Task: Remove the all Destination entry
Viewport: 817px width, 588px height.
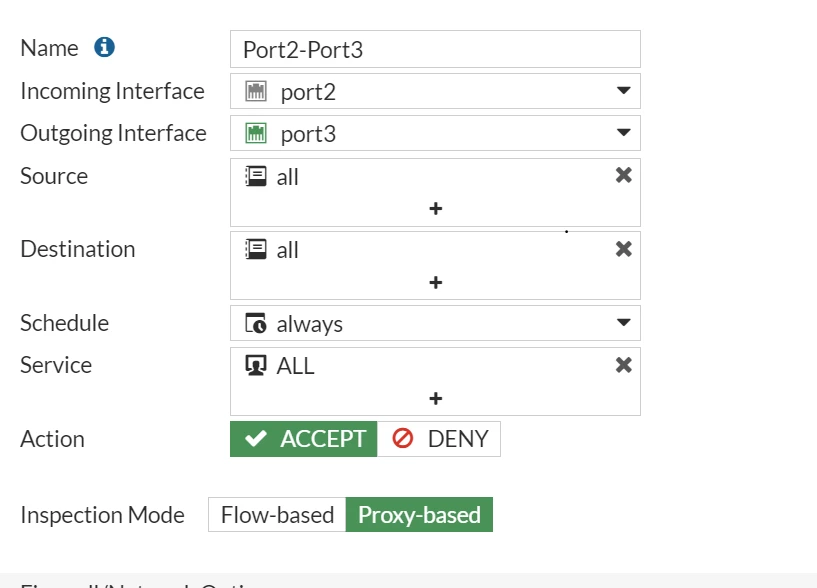Action: [624, 249]
